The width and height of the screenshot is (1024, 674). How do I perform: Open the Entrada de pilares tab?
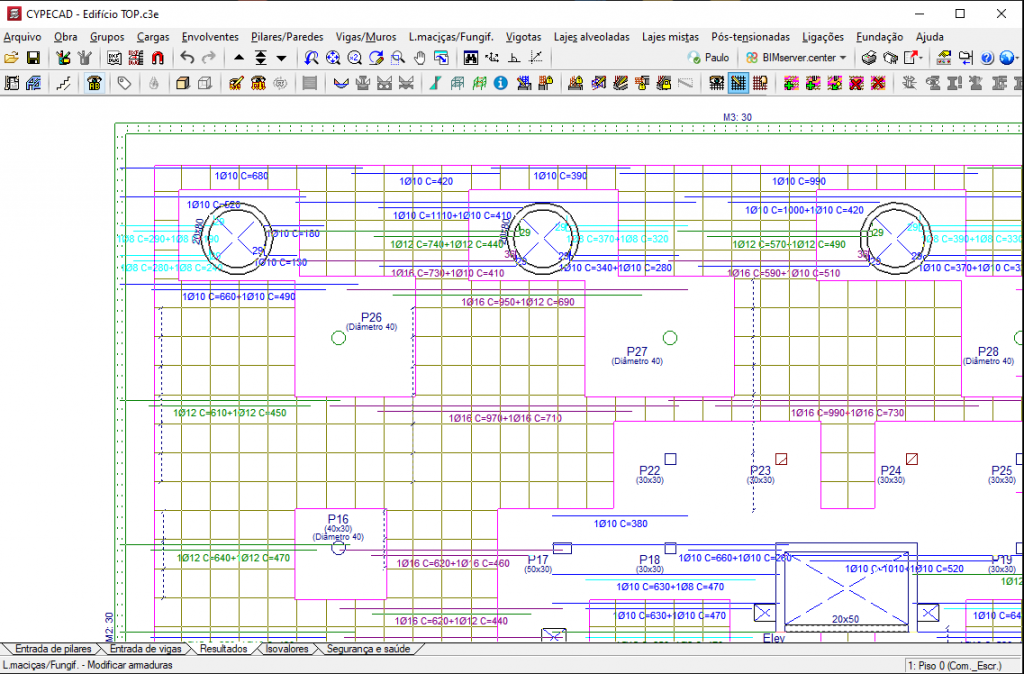54,649
